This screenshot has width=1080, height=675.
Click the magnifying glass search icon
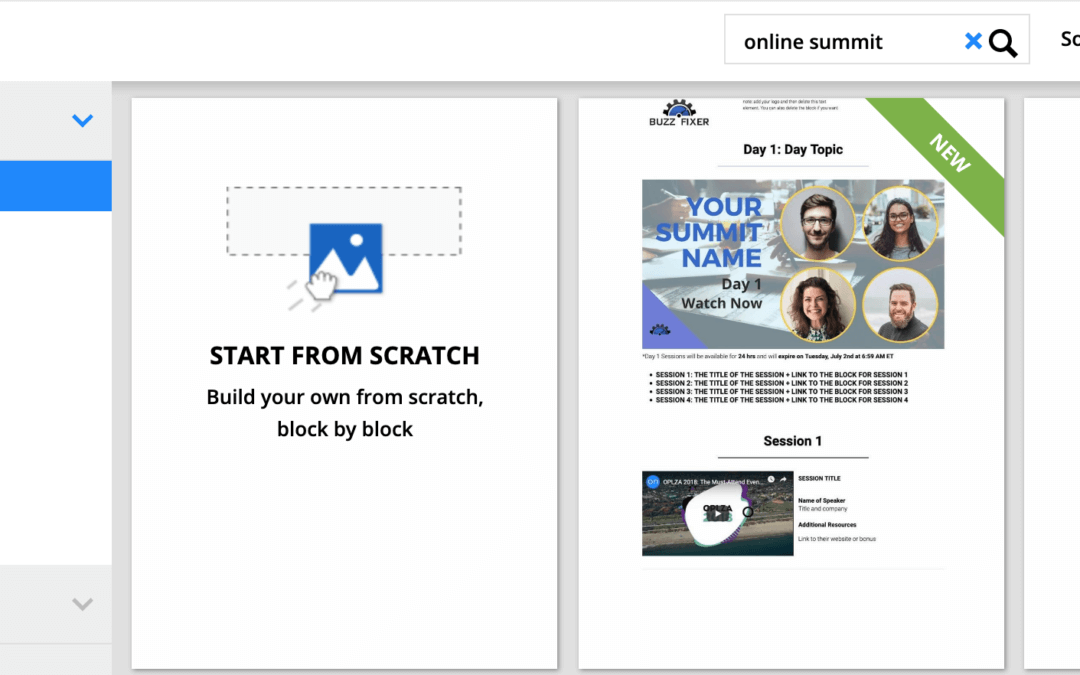[x=1003, y=42]
